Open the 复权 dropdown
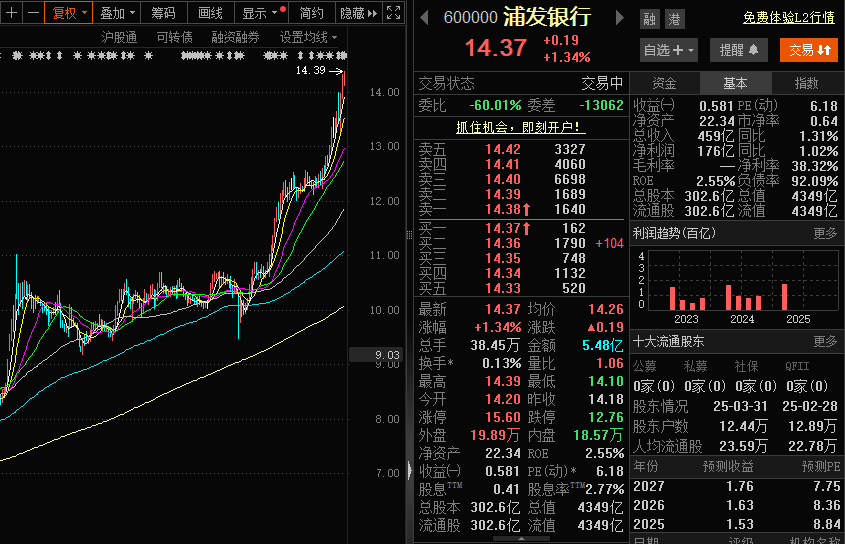This screenshot has width=845, height=544. [x=68, y=12]
